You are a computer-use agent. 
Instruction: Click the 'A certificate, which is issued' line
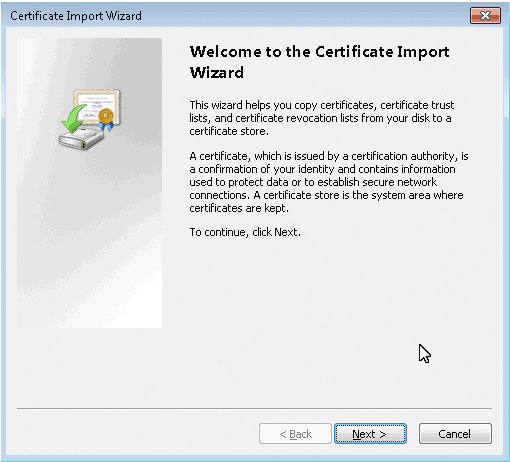[x=329, y=156]
